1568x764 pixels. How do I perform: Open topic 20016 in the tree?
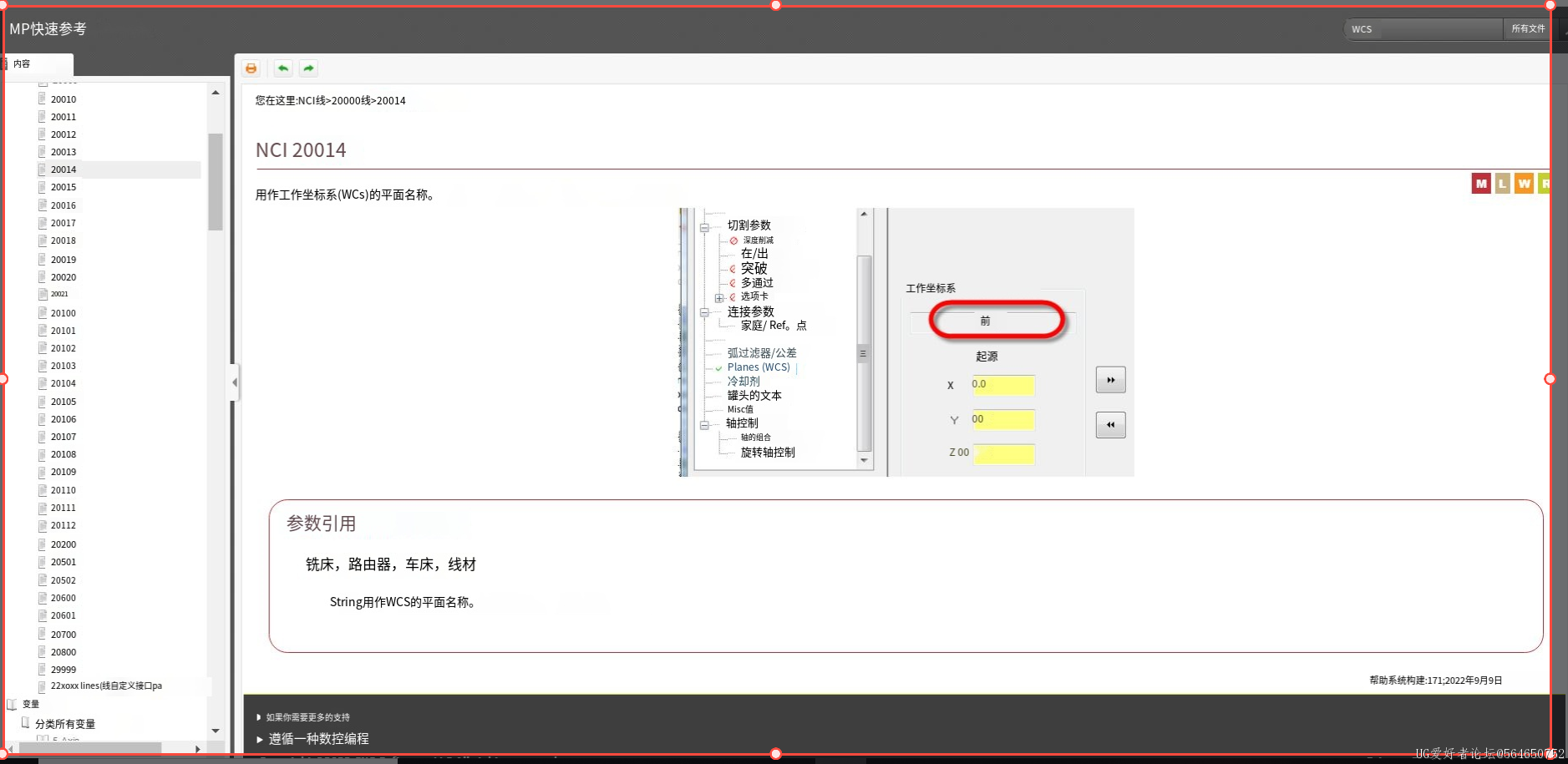pyautogui.click(x=63, y=205)
